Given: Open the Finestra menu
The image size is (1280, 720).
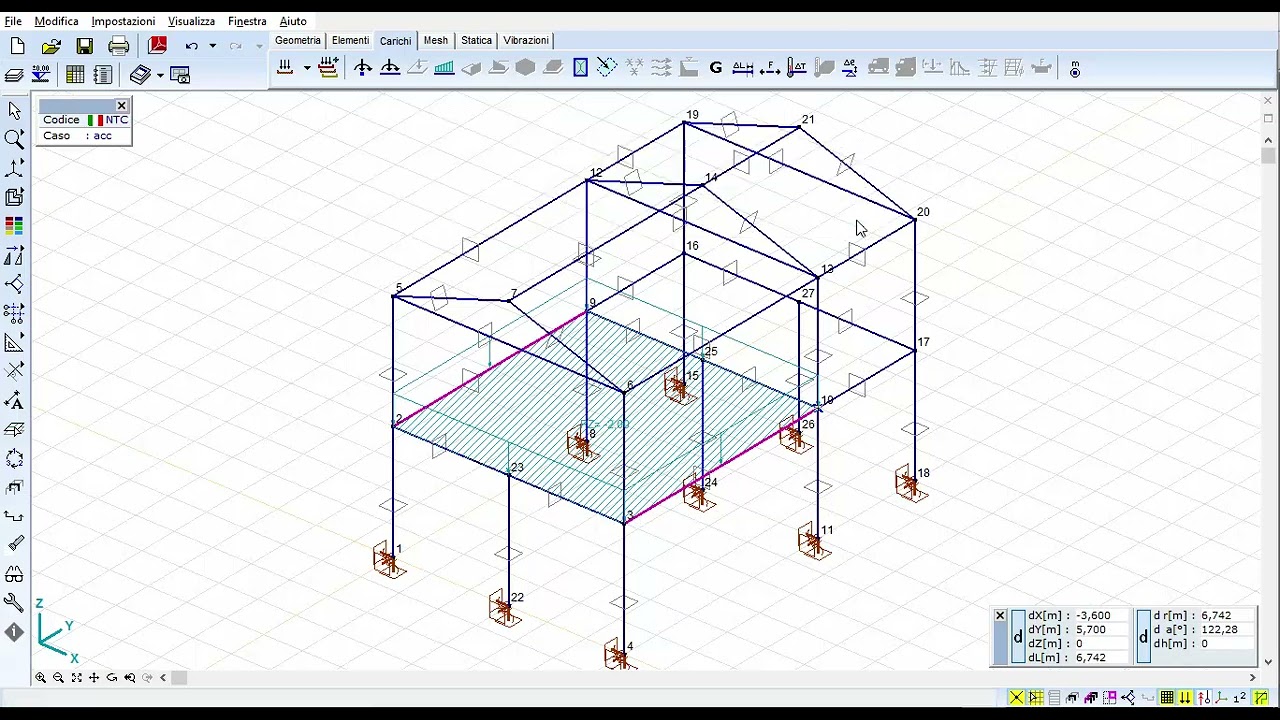Looking at the screenshot, I should (247, 21).
